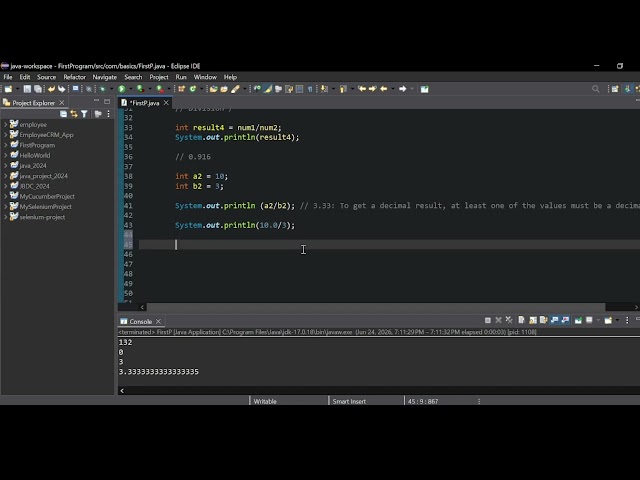The height and width of the screenshot is (480, 640).
Task: Click the Save All icon
Action: pyautogui.click(x=38, y=89)
